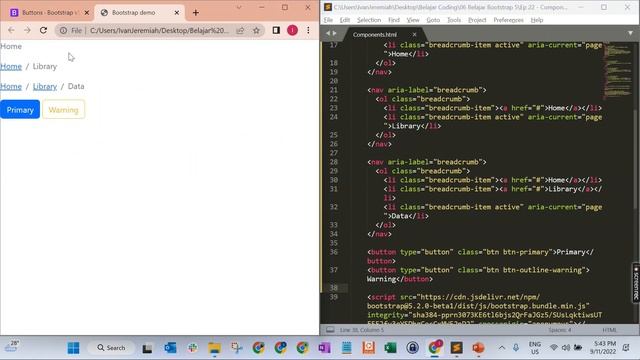The height and width of the screenshot is (360, 640).
Task: Select the Bootstrap demo tab
Action: pos(139,13)
